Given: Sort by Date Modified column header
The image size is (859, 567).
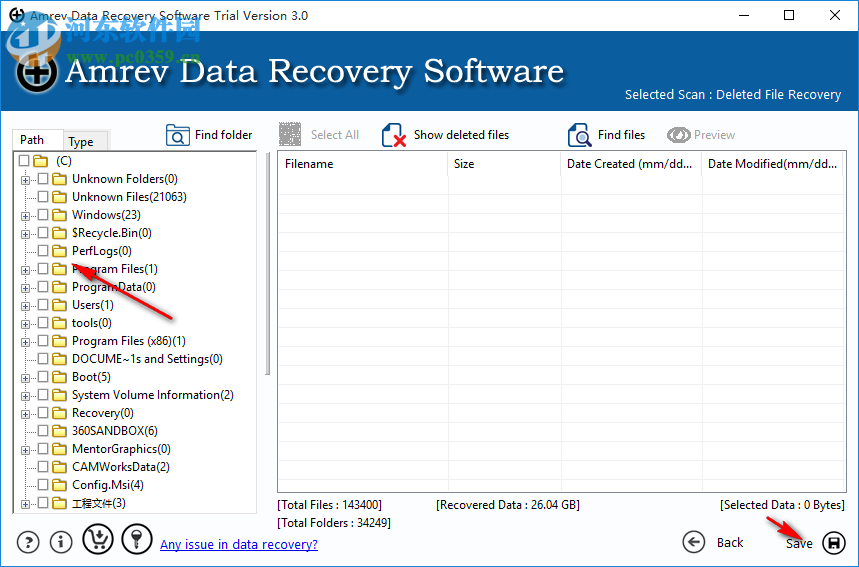Looking at the screenshot, I should 772,164.
